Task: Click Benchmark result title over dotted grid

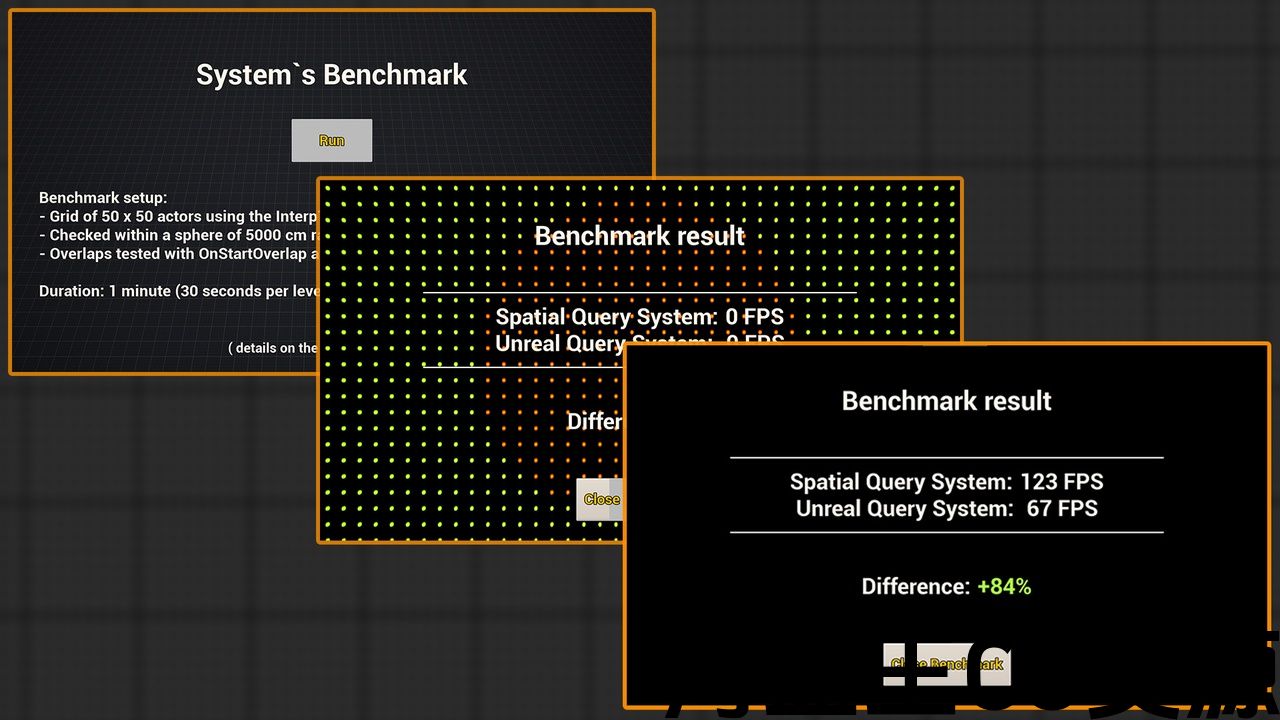Action: coord(639,237)
